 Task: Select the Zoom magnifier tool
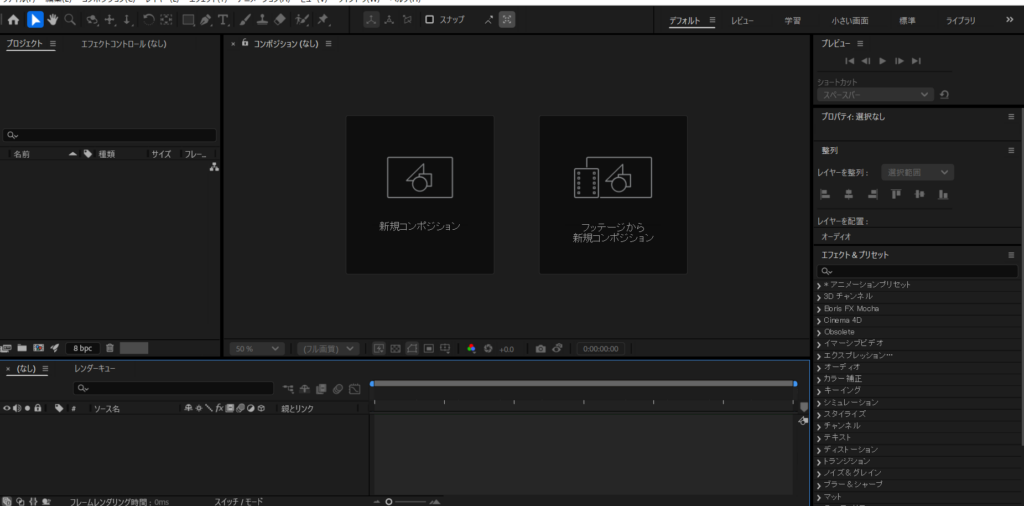click(x=70, y=19)
